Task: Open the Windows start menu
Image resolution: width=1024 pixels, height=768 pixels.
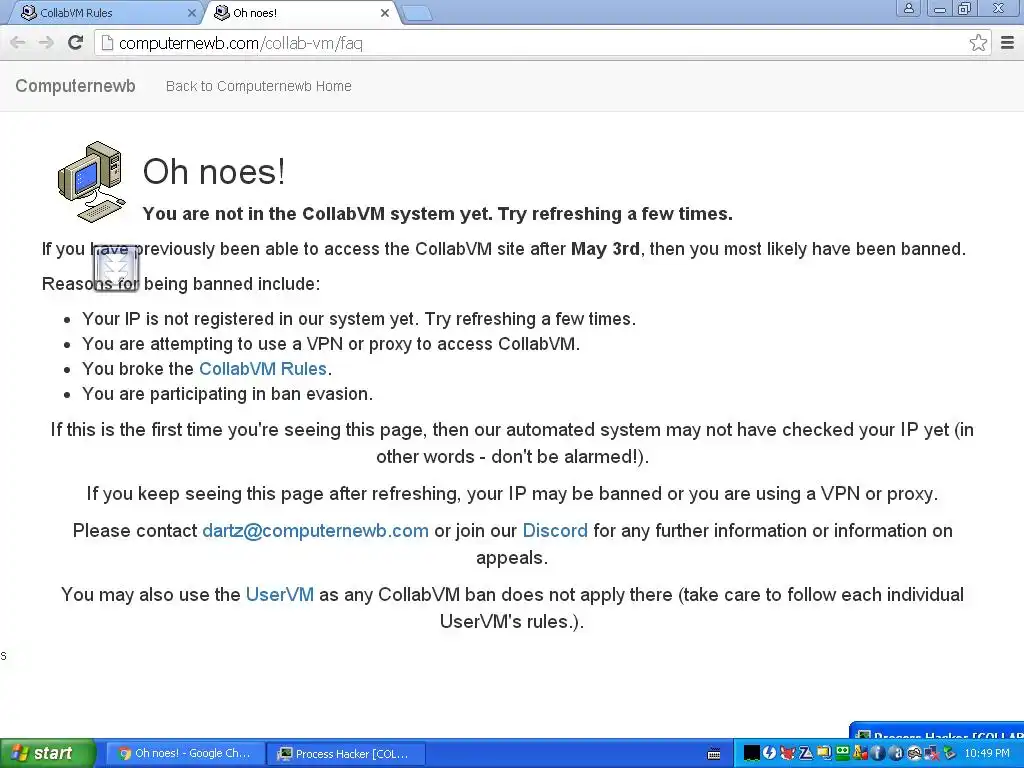Action: (47, 754)
